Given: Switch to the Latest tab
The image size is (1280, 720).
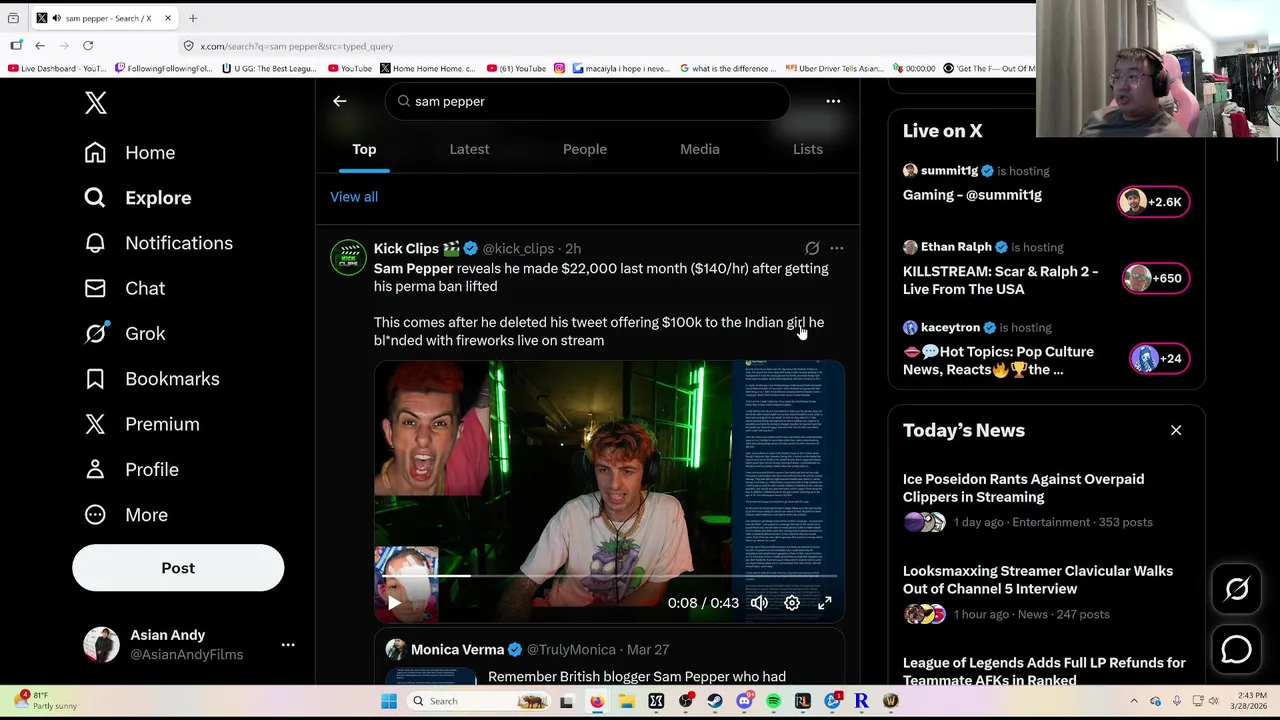Looking at the screenshot, I should 469,149.
